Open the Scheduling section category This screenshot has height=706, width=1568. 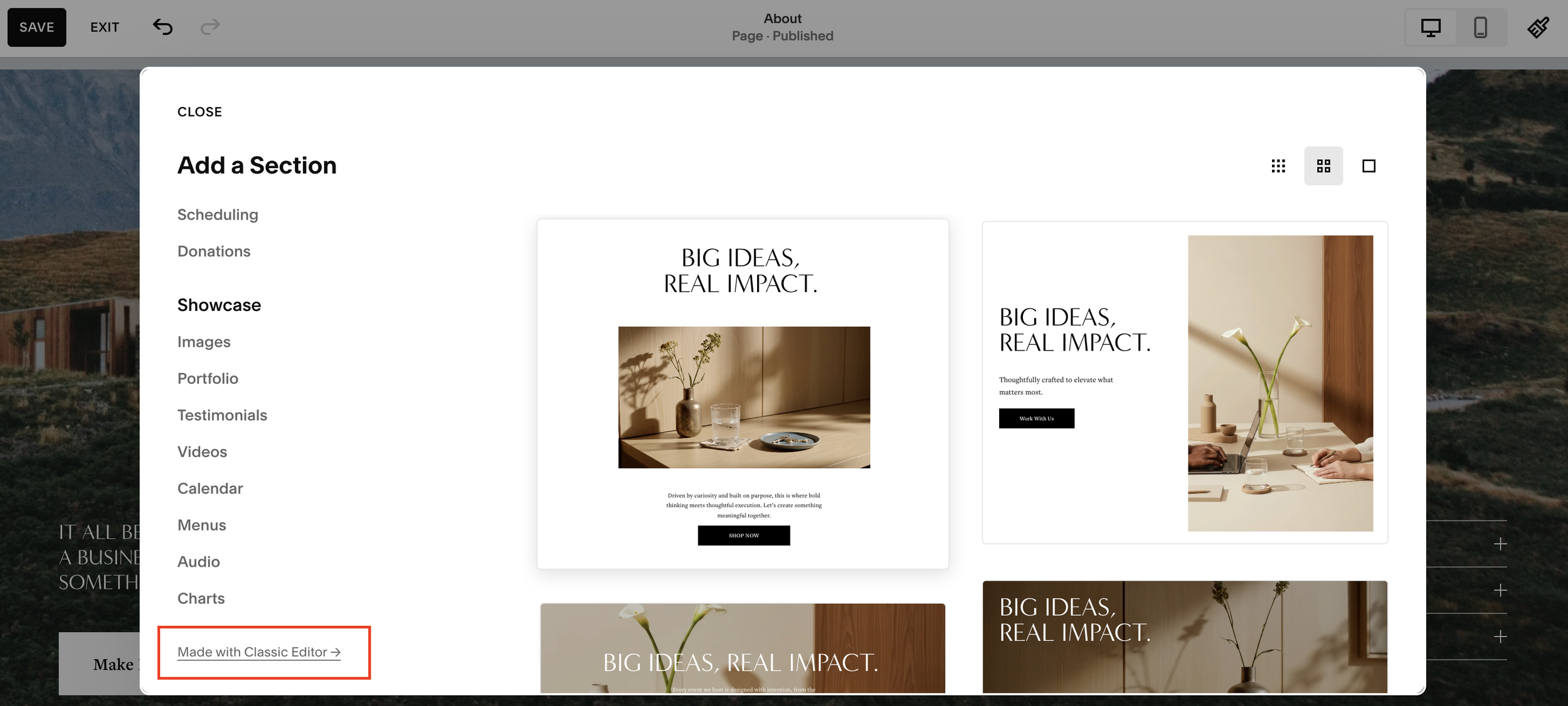tap(218, 214)
